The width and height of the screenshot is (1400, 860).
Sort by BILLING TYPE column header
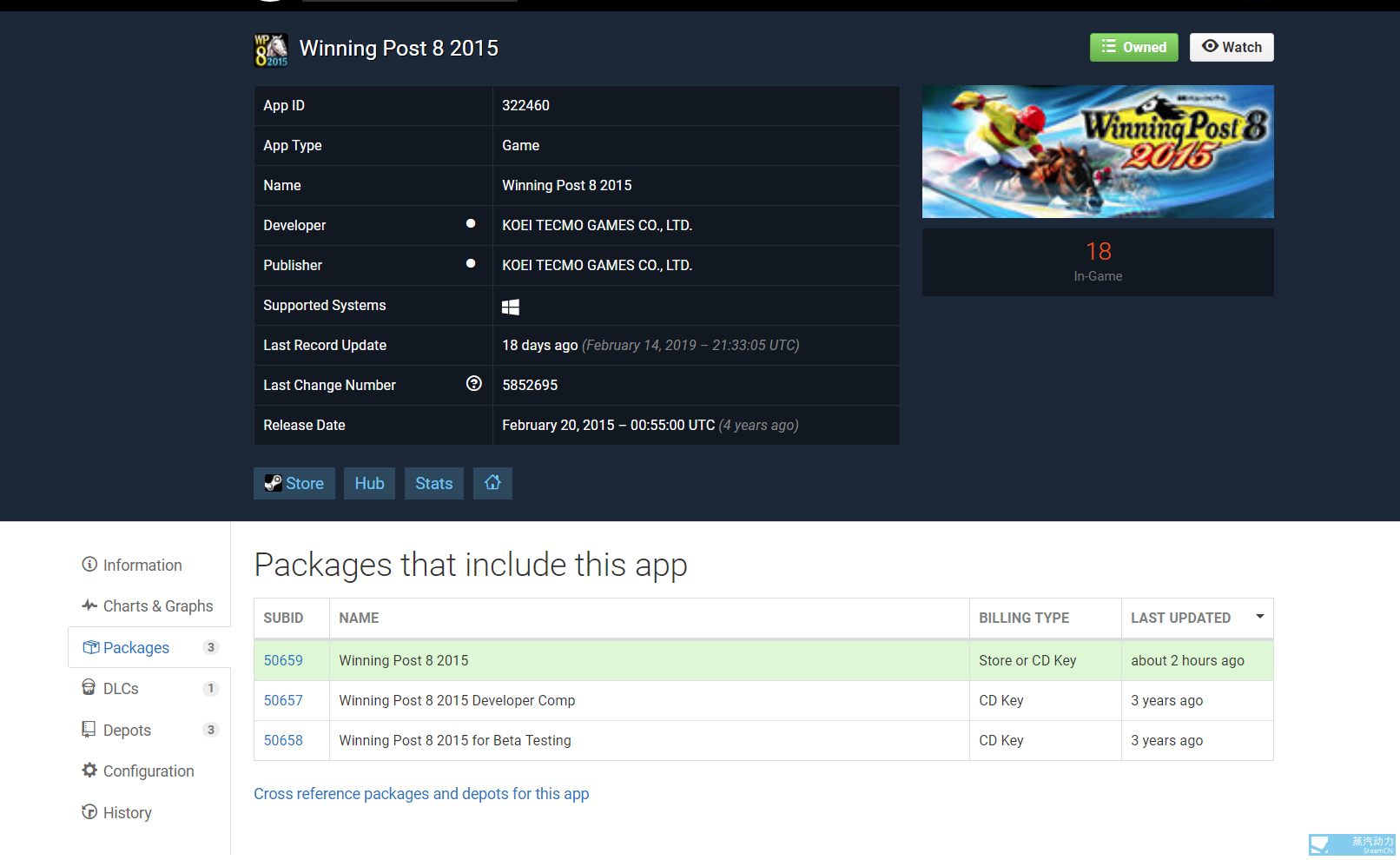coord(1046,618)
